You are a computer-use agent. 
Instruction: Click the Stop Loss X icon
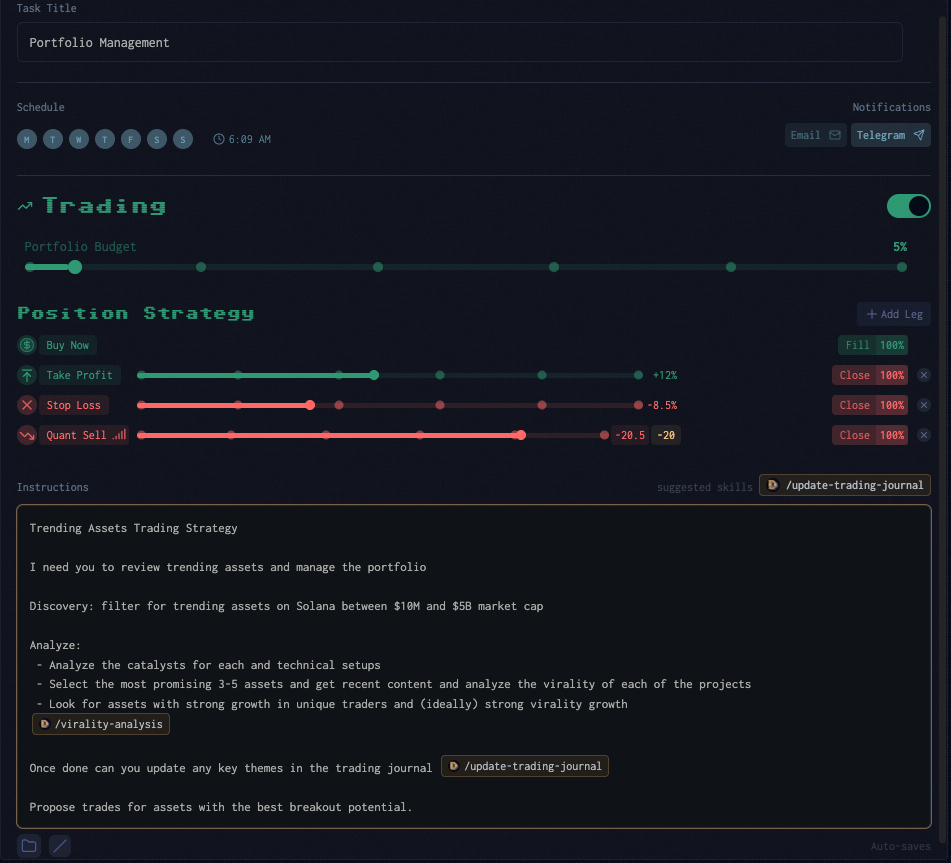[26, 405]
